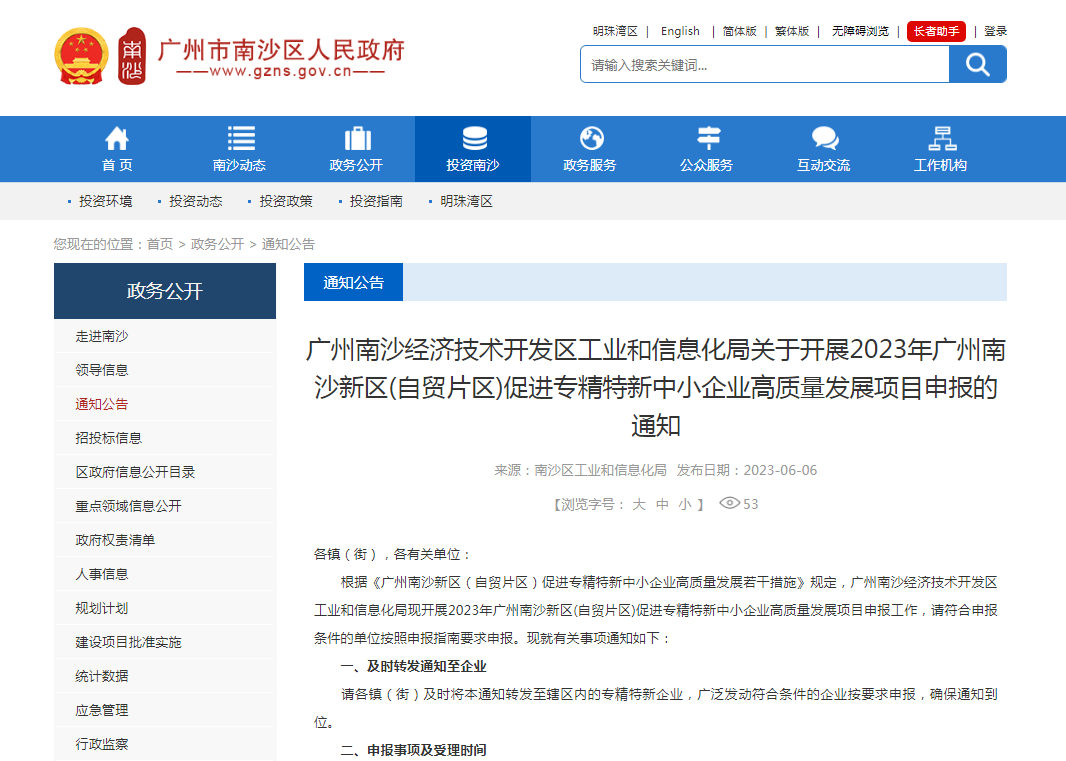1066x761 pixels.
Task: Enable 无障碍浏览 accessibility mode
Action: pyautogui.click(x=861, y=31)
